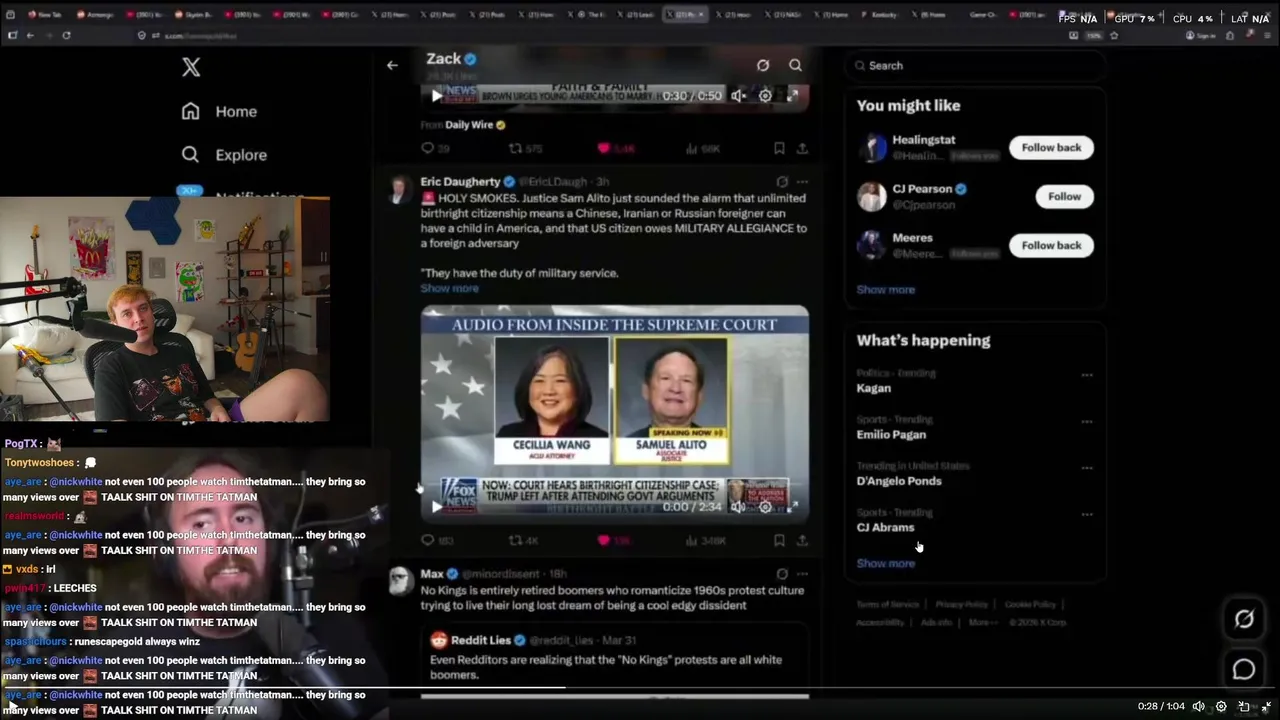Image resolution: width=1280 pixels, height=720 pixels.
Task: Open Grok explain on Max's post
Action: [782, 574]
